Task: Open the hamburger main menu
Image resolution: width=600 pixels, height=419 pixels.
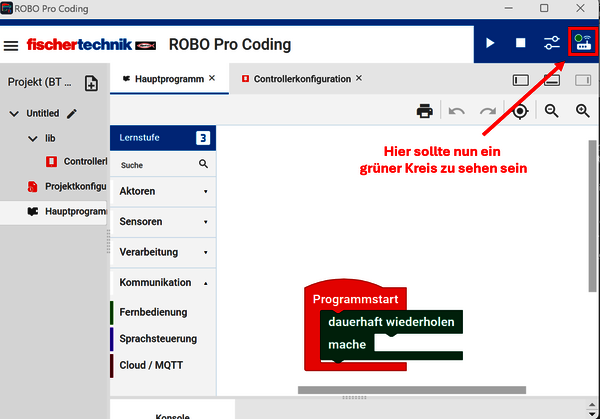Action: (11, 46)
